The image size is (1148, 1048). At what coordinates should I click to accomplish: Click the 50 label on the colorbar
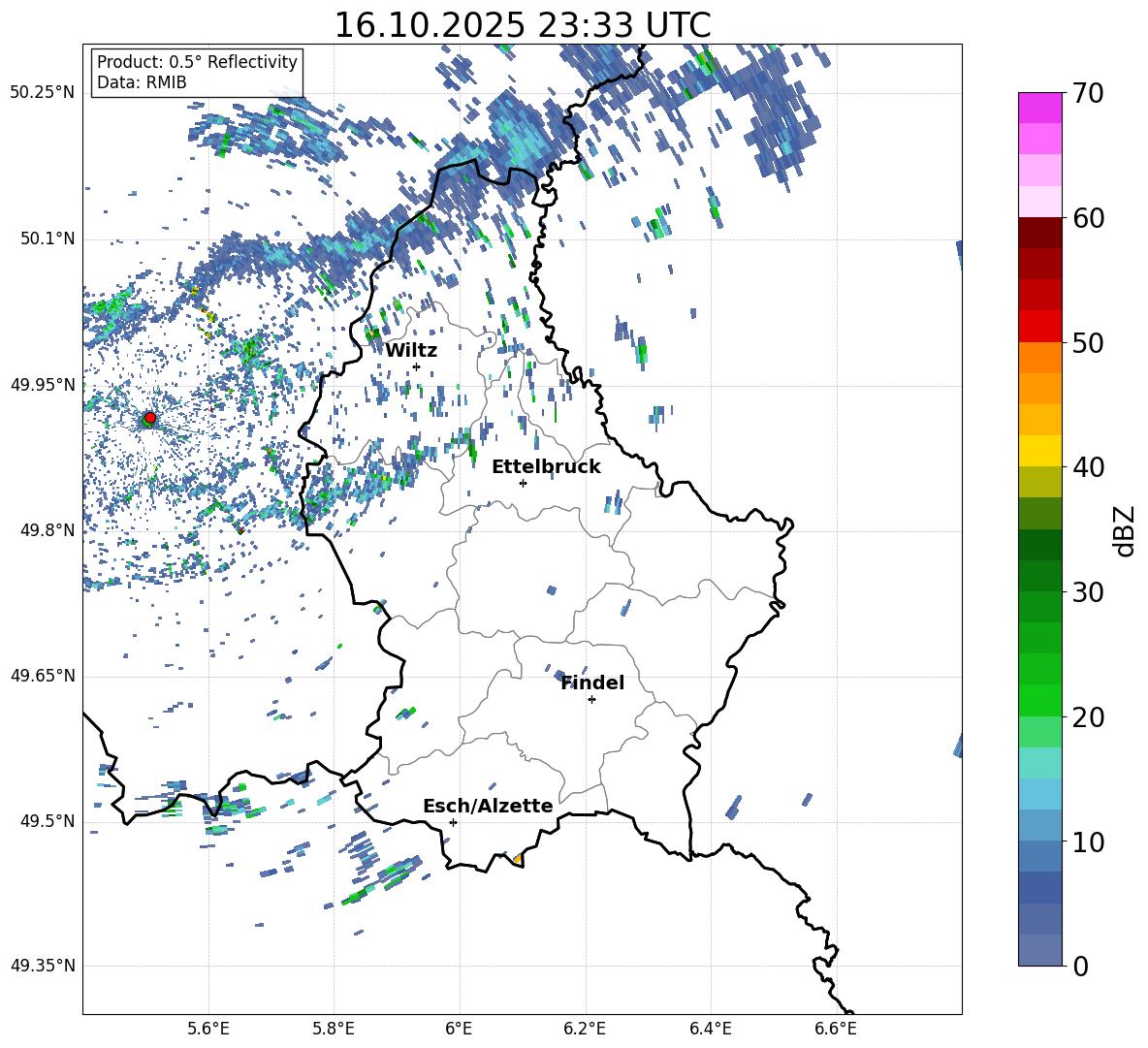pos(1087,343)
